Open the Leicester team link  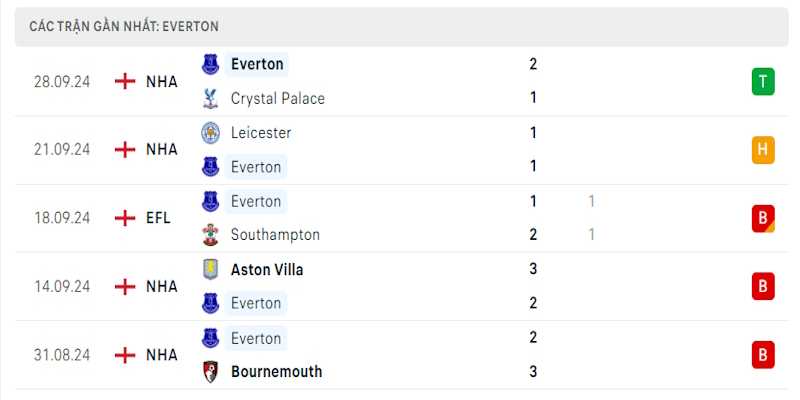click(x=261, y=133)
